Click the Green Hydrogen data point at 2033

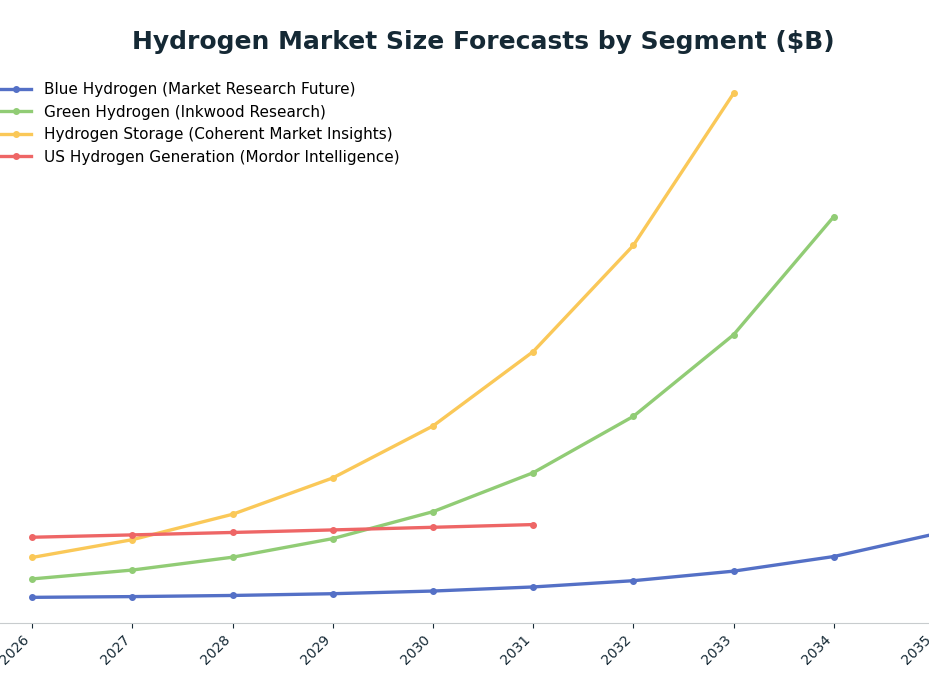tap(734, 335)
